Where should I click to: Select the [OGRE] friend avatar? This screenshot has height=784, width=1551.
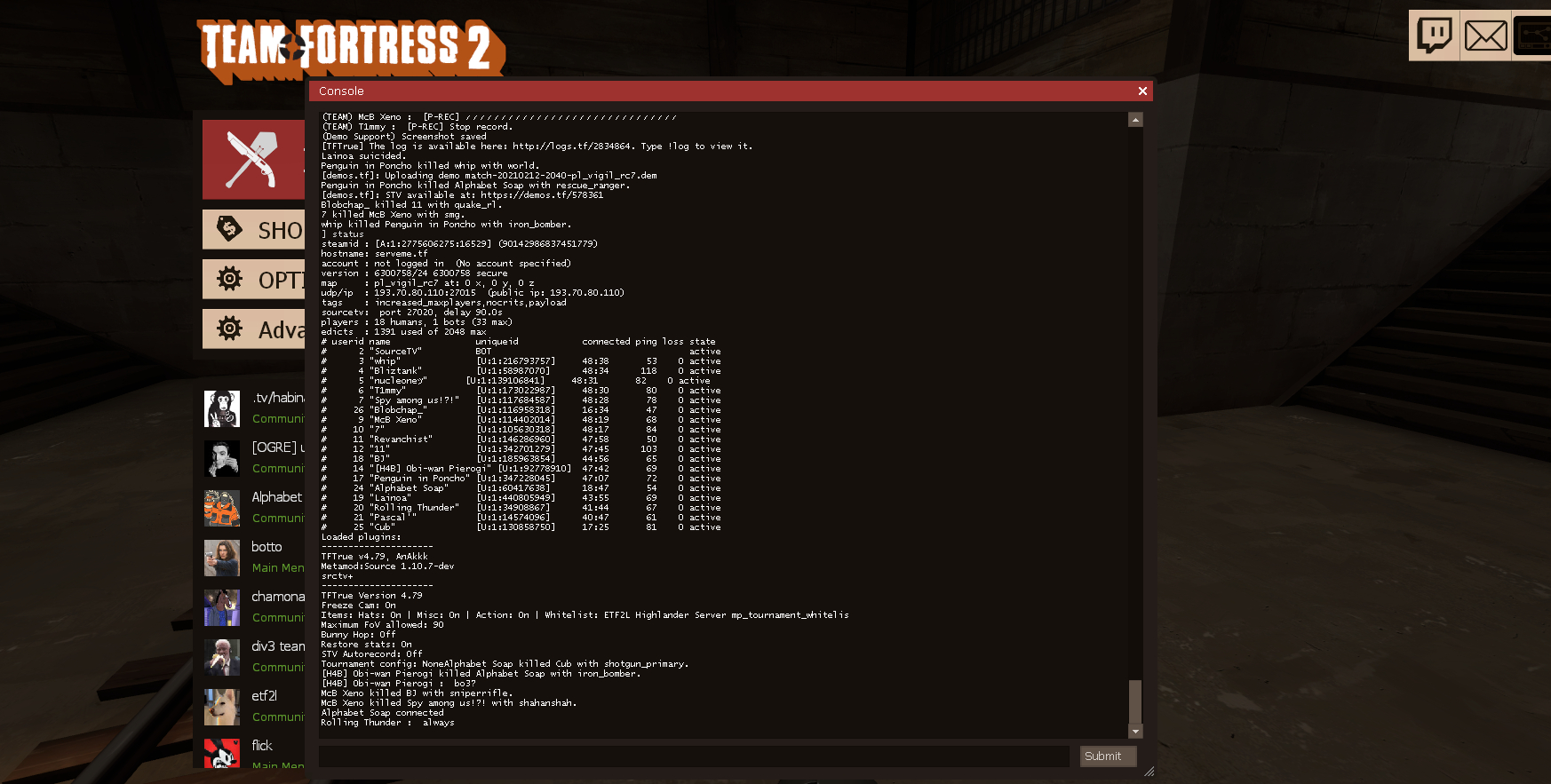[222, 458]
